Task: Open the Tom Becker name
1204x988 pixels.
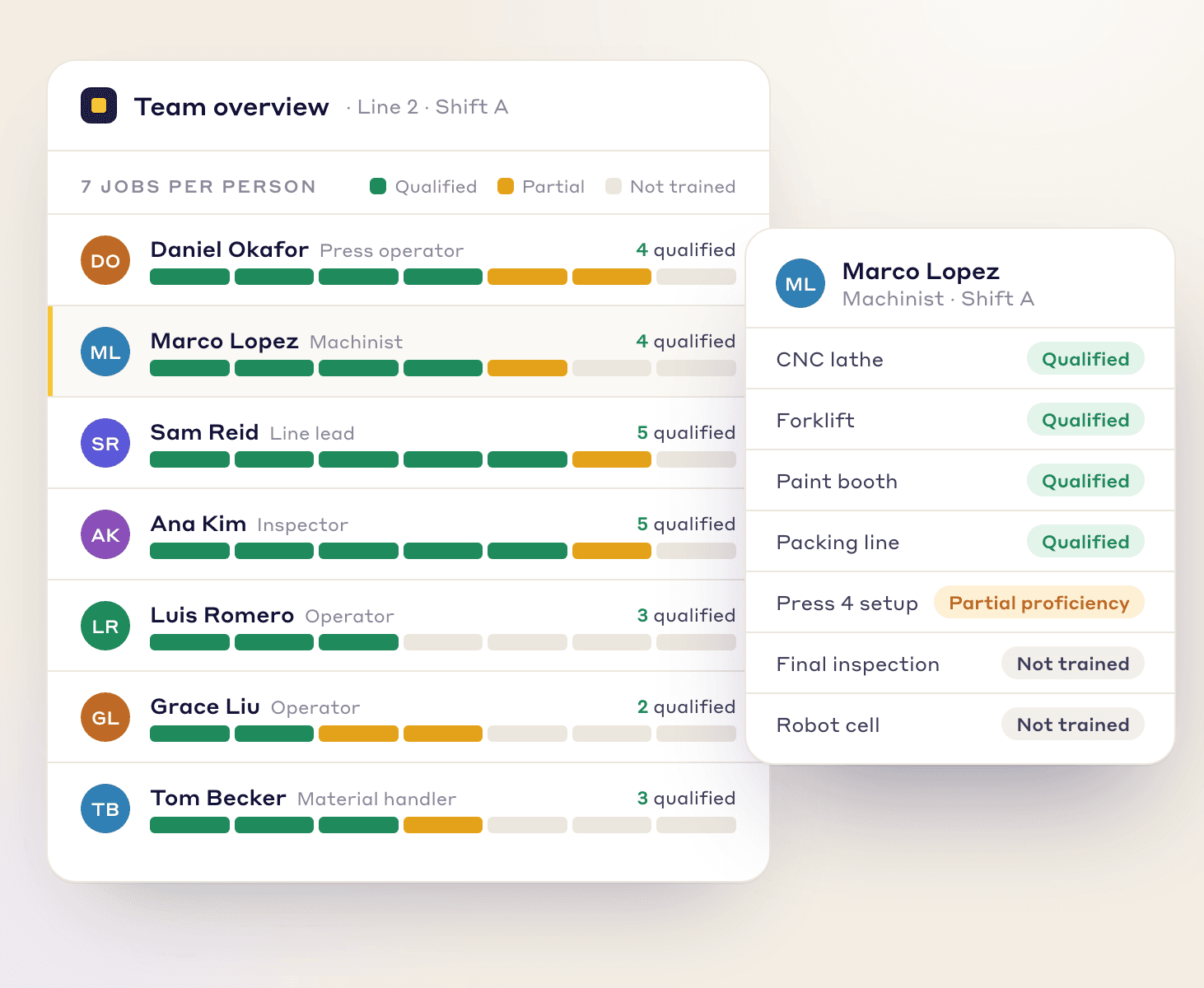Action: tap(218, 798)
